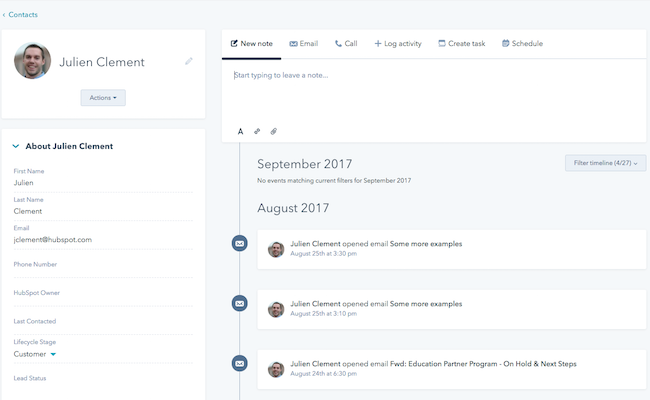Click avatar on 3:10 pm email event
The image size is (650, 400).
276,309
